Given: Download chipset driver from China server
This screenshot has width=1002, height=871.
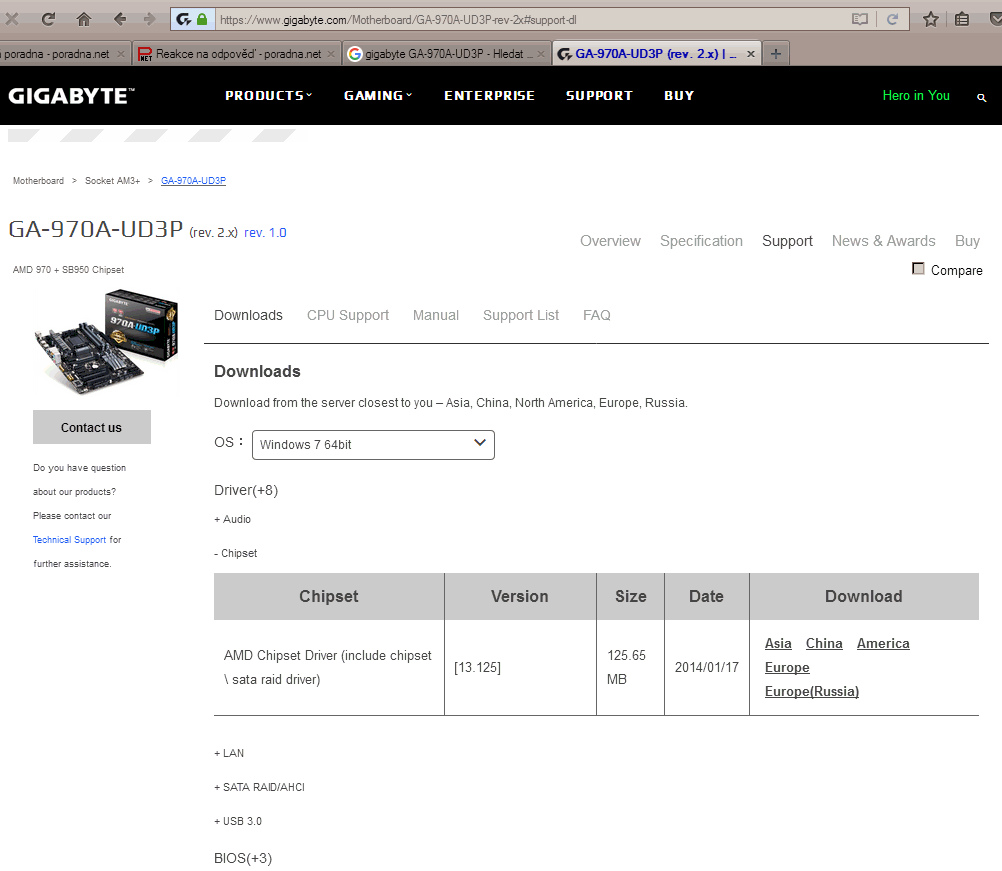Looking at the screenshot, I should click(824, 644).
